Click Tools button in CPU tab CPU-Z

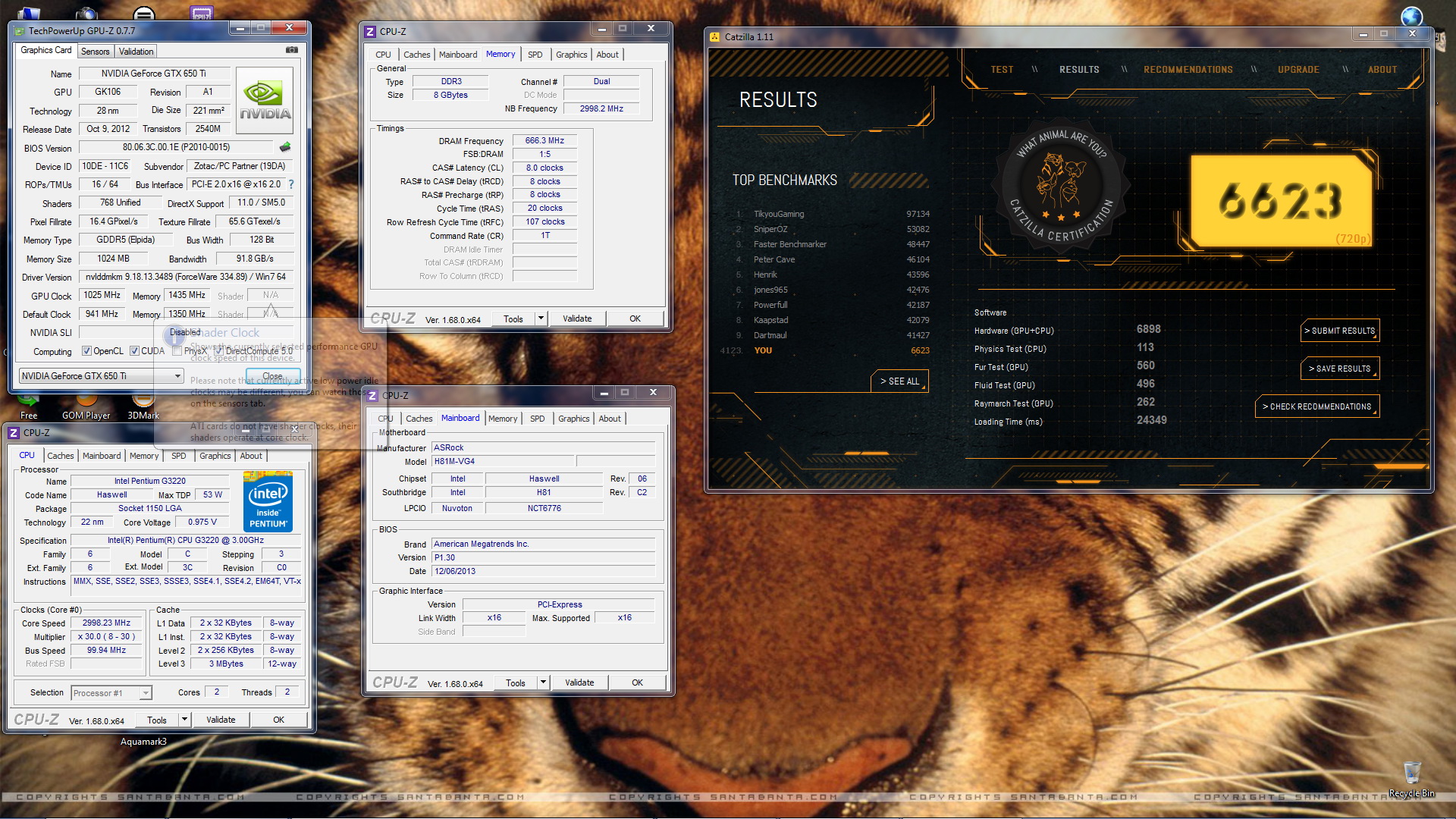tap(157, 720)
